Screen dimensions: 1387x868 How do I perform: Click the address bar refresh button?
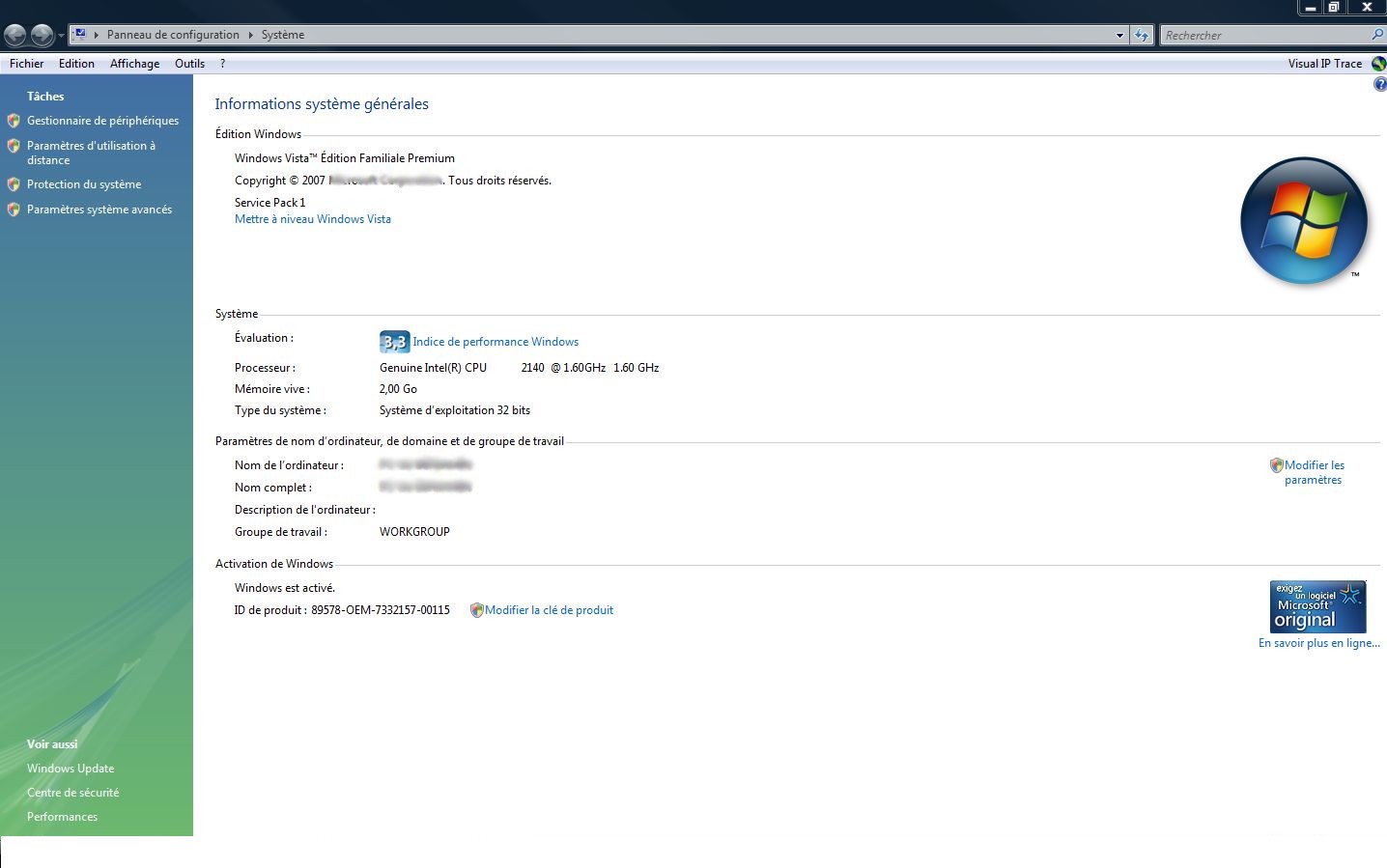1142,35
